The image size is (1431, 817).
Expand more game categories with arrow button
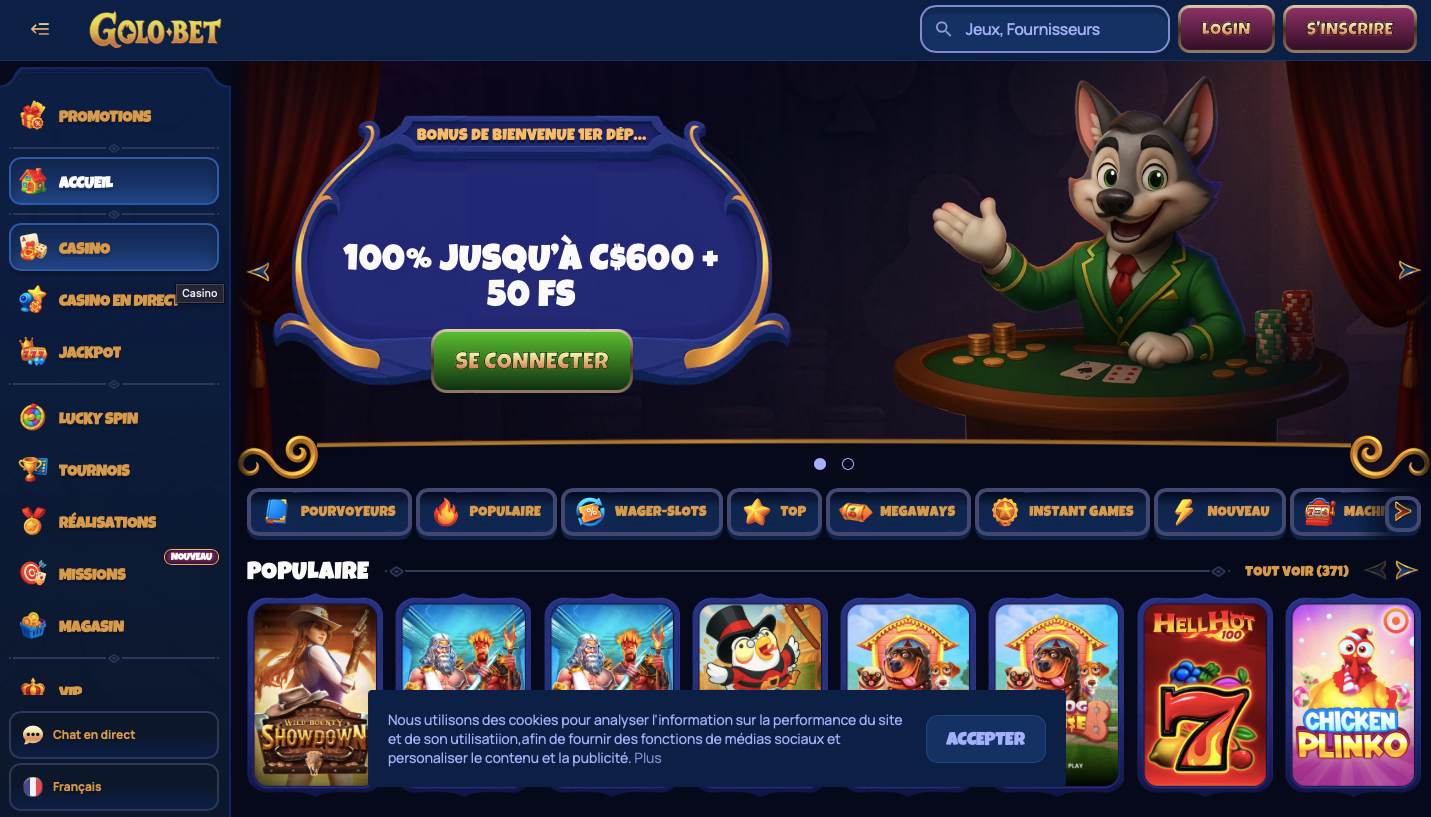pos(1403,512)
